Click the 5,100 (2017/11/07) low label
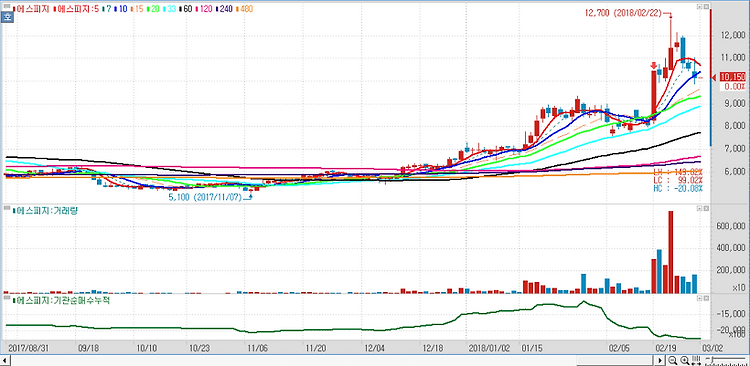The image size is (750, 366). (x=205, y=197)
